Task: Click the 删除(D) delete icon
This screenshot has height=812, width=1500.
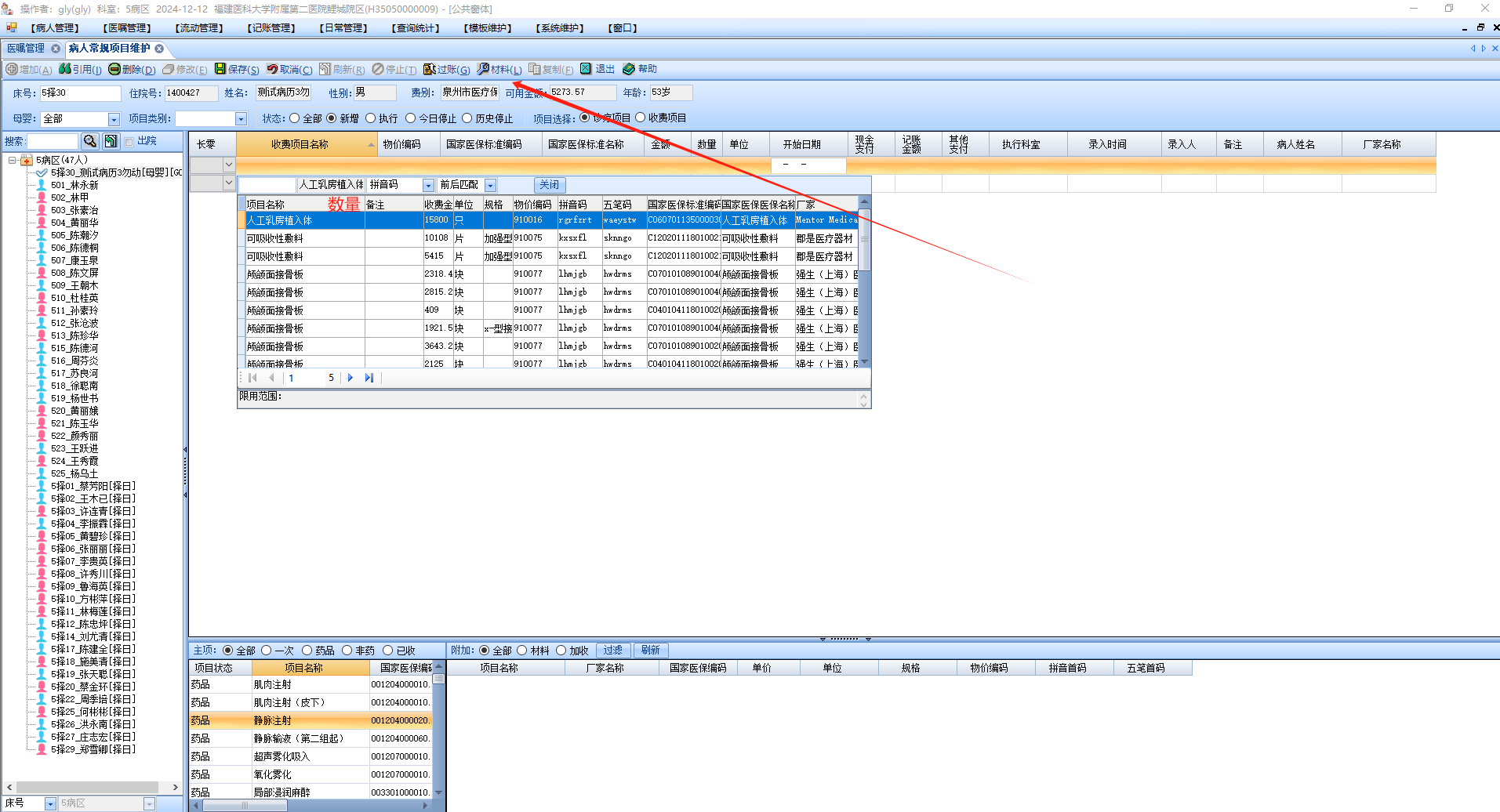Action: tap(114, 69)
